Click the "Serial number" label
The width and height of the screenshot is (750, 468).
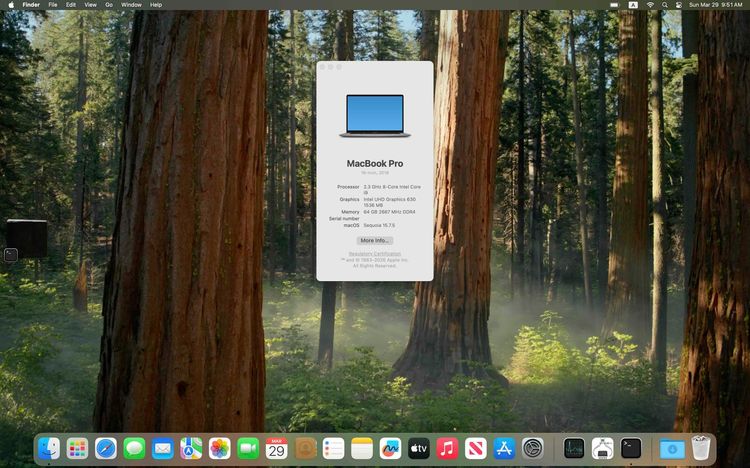(344, 218)
